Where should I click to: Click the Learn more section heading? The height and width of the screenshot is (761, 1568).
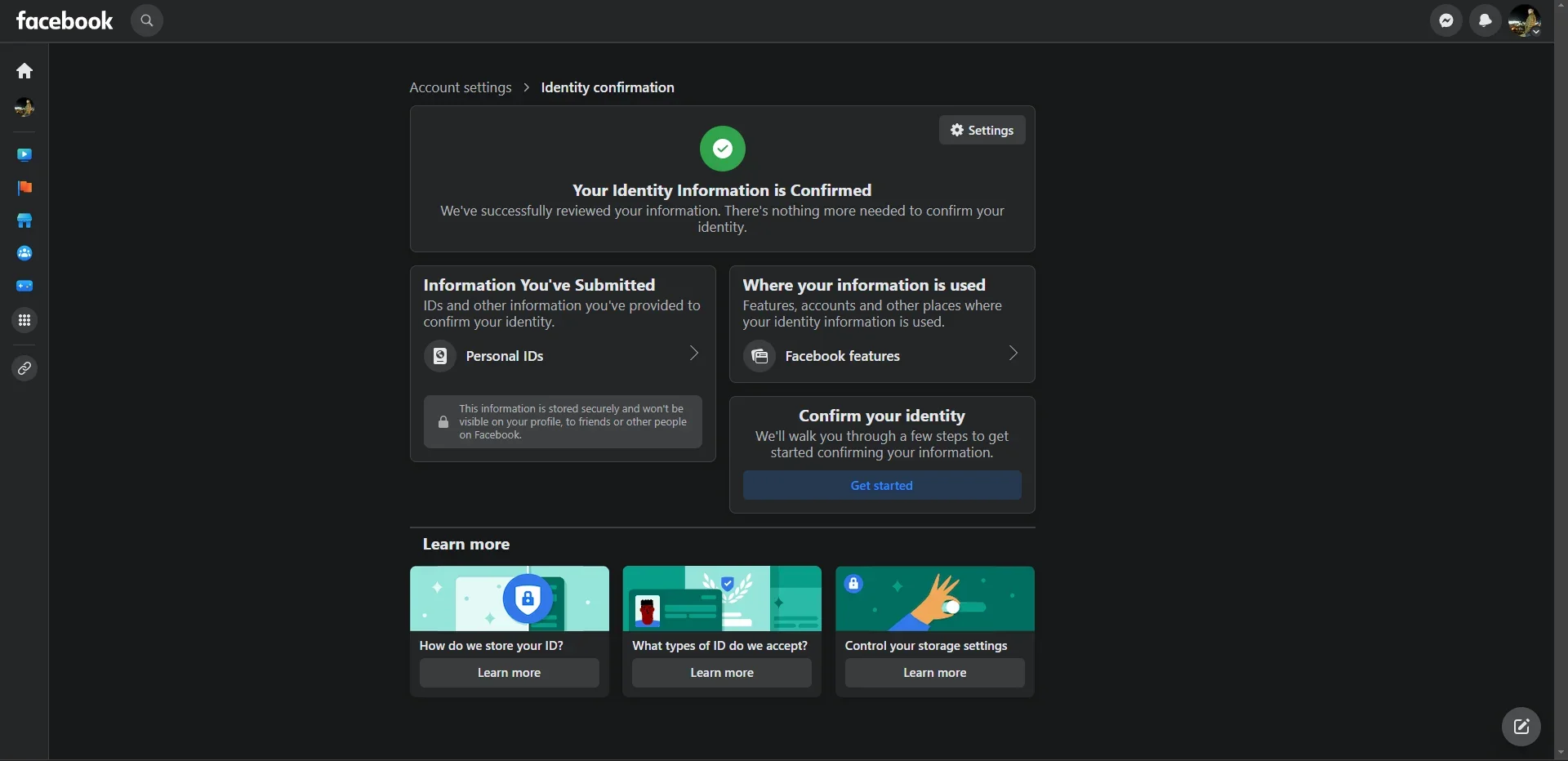click(466, 545)
